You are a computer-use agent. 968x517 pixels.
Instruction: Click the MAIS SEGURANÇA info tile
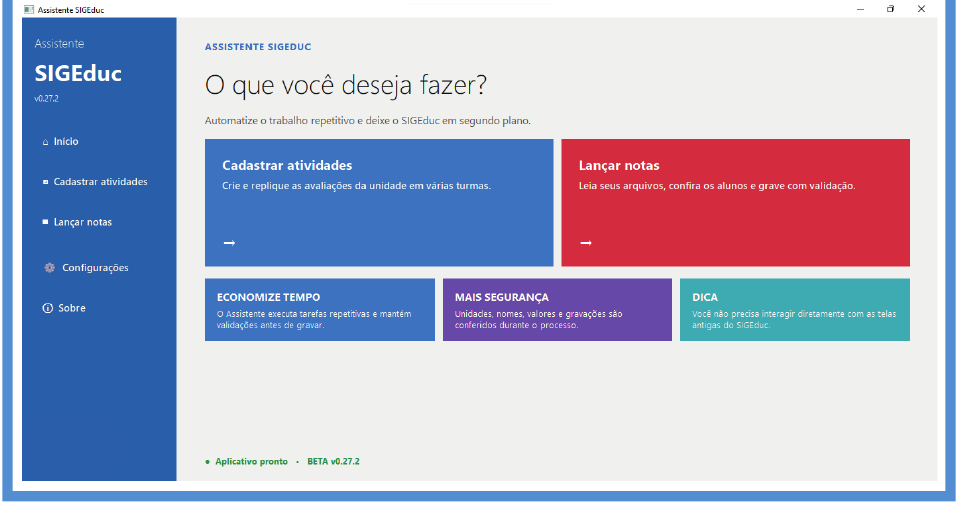557,309
